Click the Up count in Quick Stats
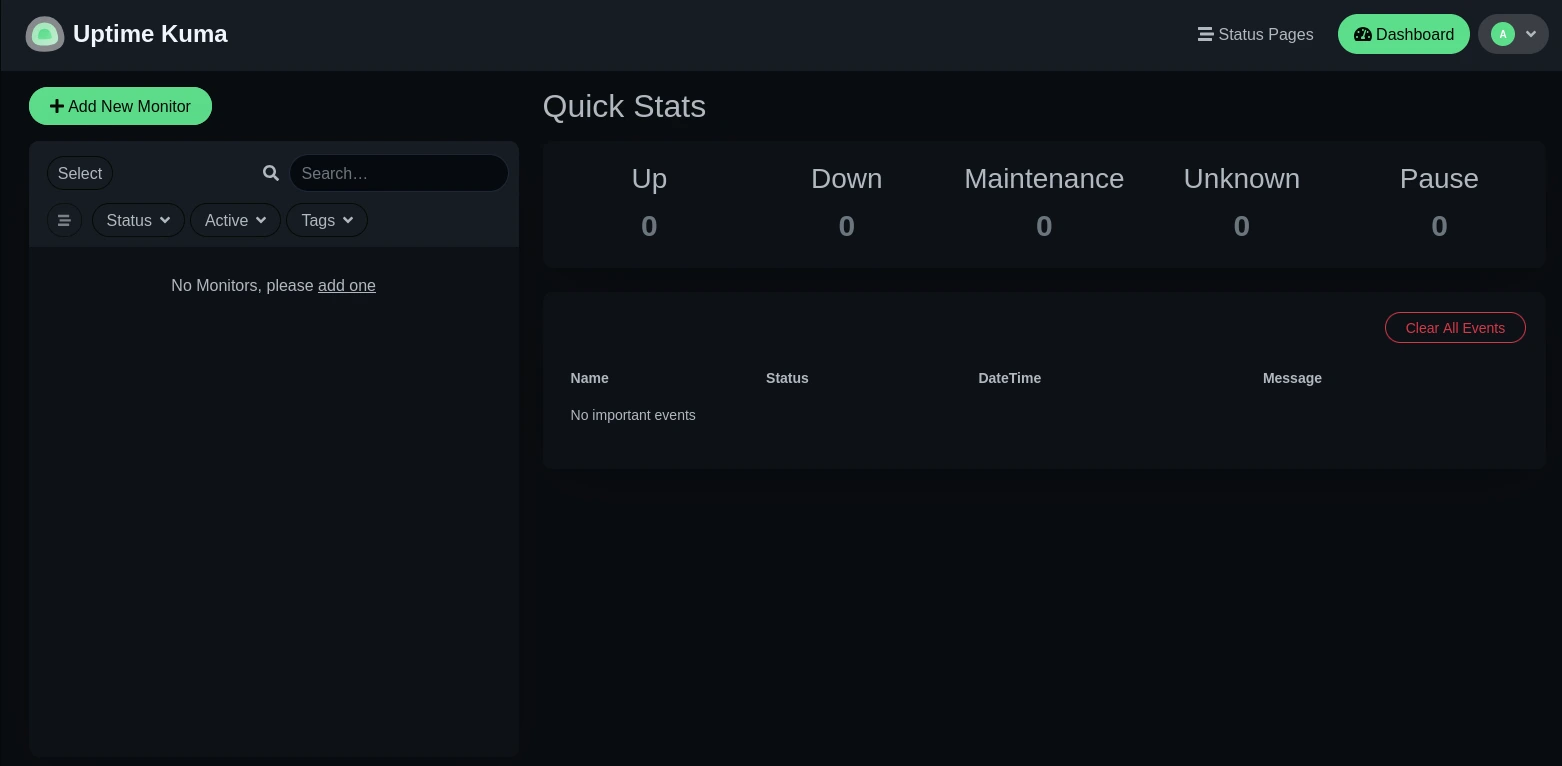This screenshot has height=766, width=1562. (x=649, y=226)
